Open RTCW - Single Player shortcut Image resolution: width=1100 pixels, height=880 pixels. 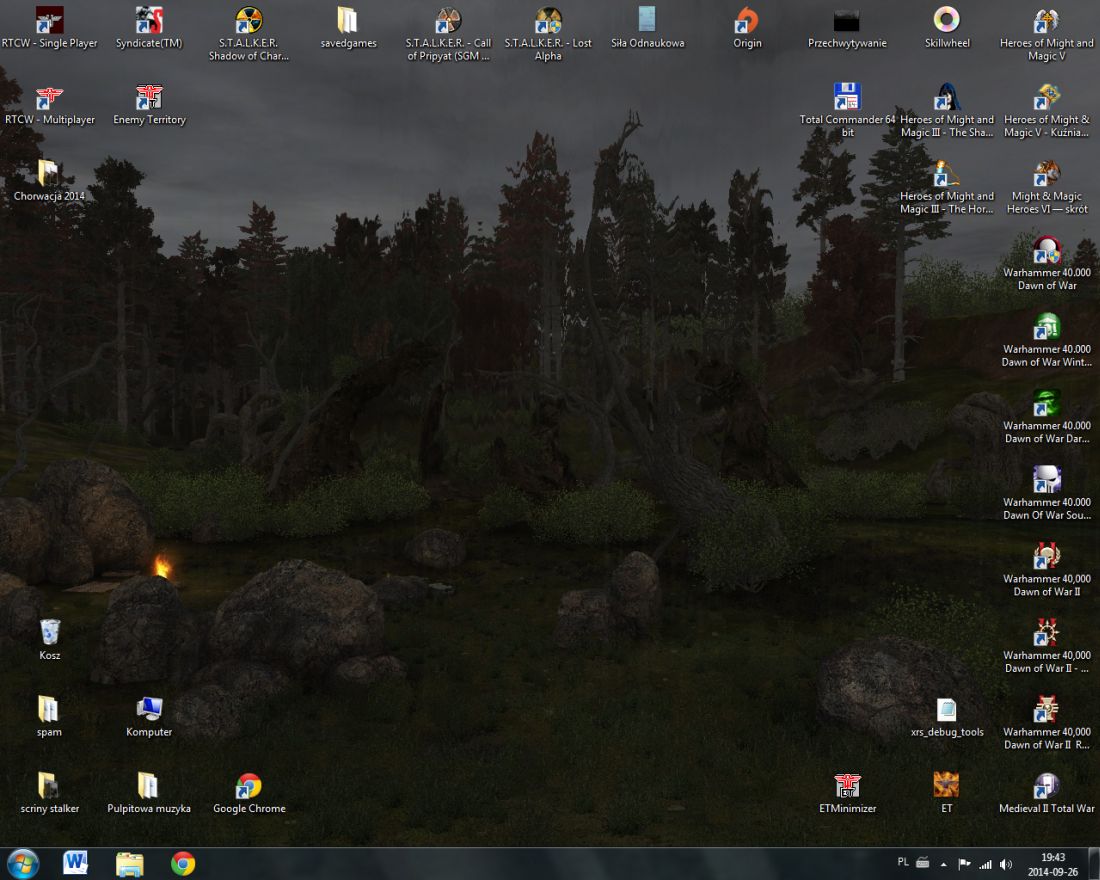click(x=49, y=21)
